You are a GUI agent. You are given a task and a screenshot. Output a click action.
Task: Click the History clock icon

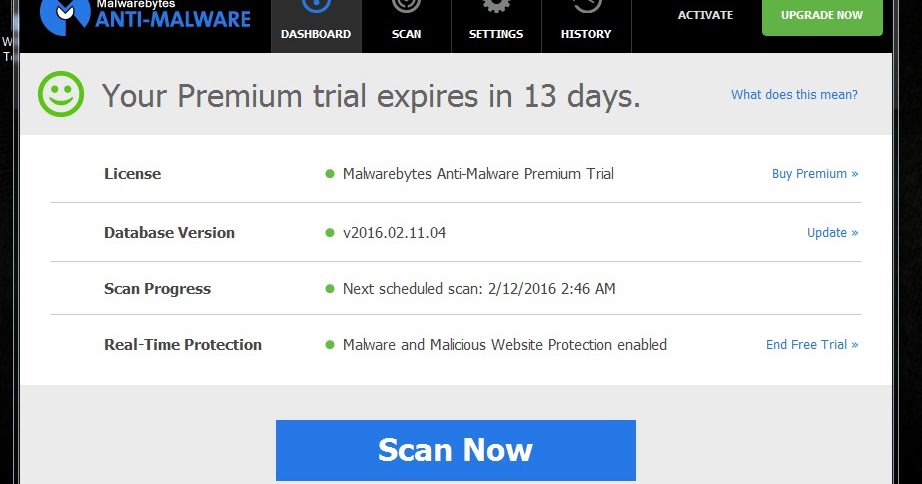coord(585,8)
